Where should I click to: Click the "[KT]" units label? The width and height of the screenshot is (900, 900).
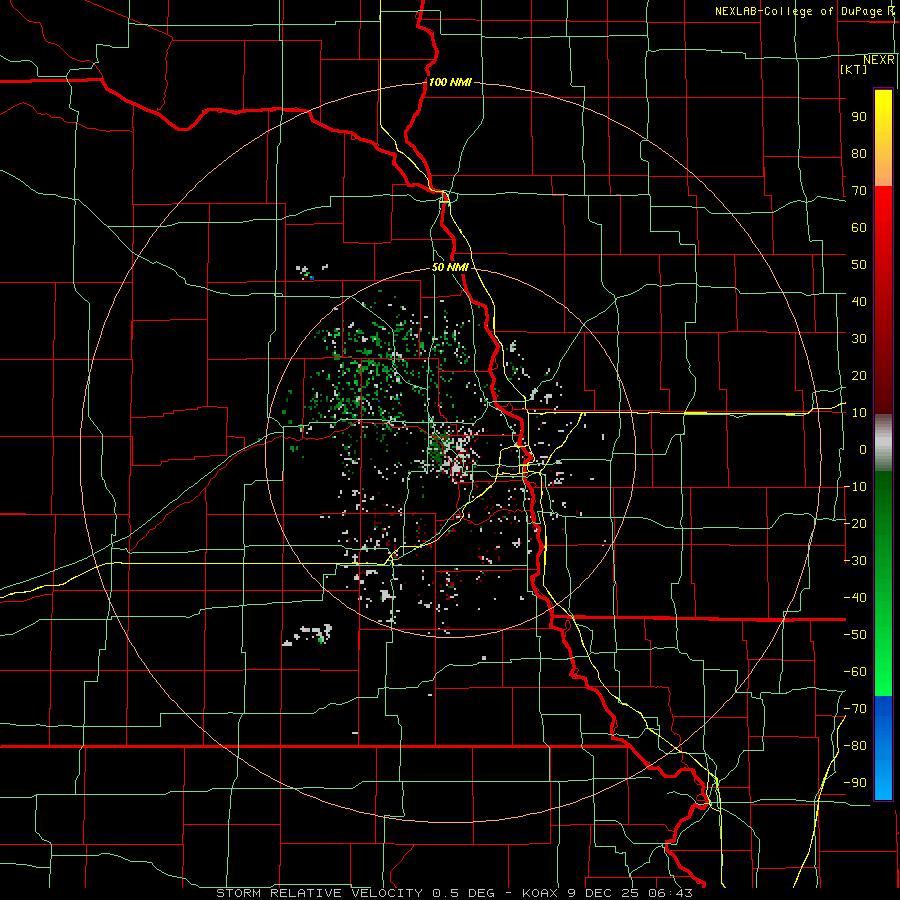854,69
